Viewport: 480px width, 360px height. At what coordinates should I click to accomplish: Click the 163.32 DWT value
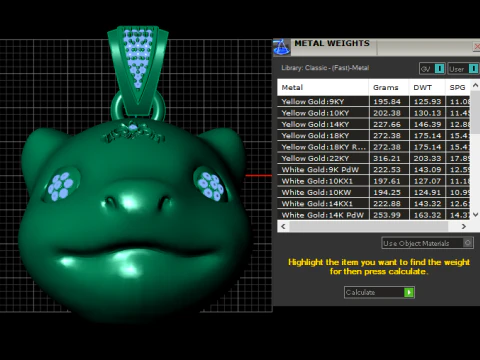pos(427,215)
